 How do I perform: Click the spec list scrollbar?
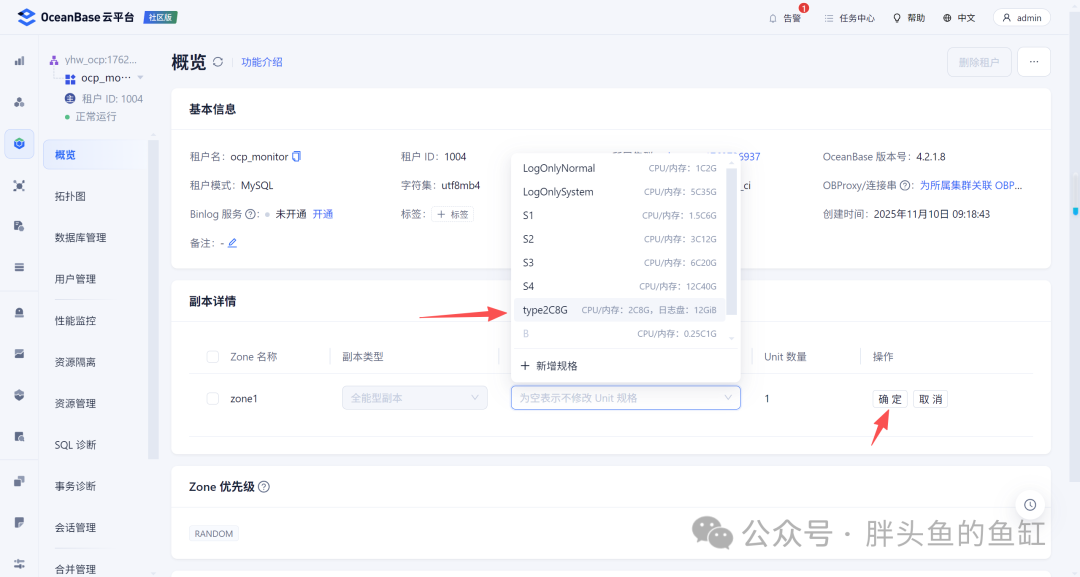coord(731,241)
